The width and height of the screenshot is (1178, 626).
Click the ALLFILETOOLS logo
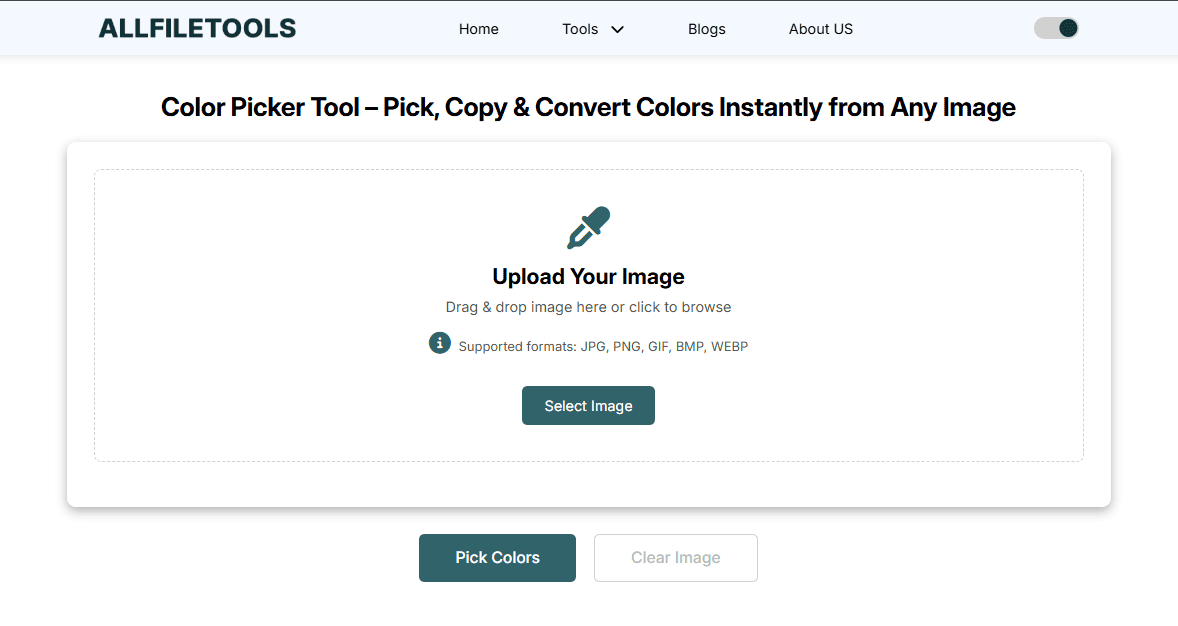coord(197,29)
